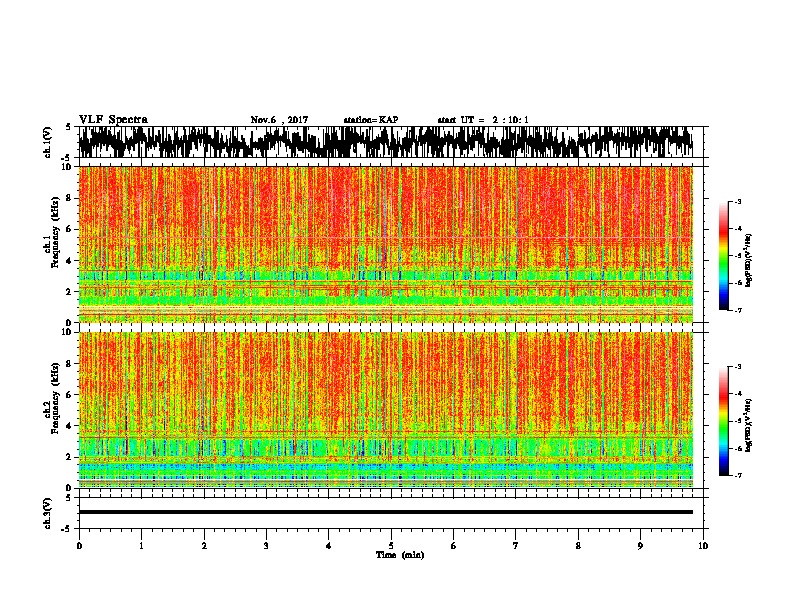Click the flat ch.3 voltage line

(386, 512)
